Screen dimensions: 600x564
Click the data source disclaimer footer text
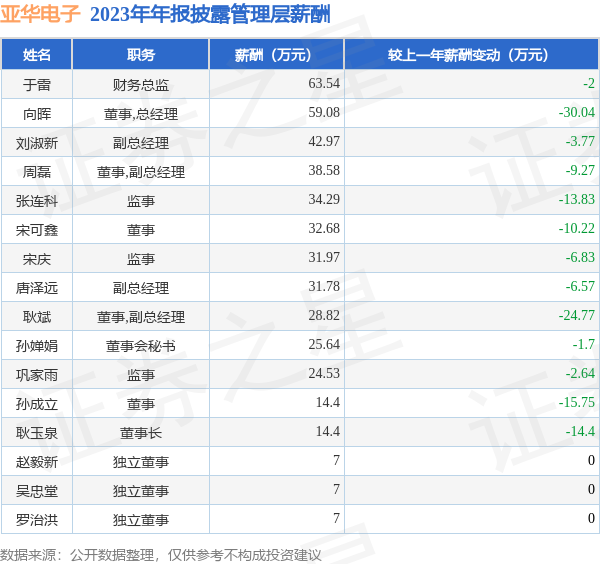coord(160,555)
